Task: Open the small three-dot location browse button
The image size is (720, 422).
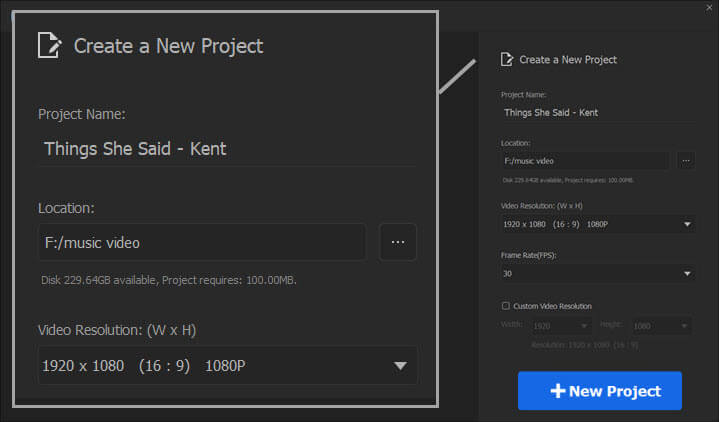Action: (x=685, y=160)
